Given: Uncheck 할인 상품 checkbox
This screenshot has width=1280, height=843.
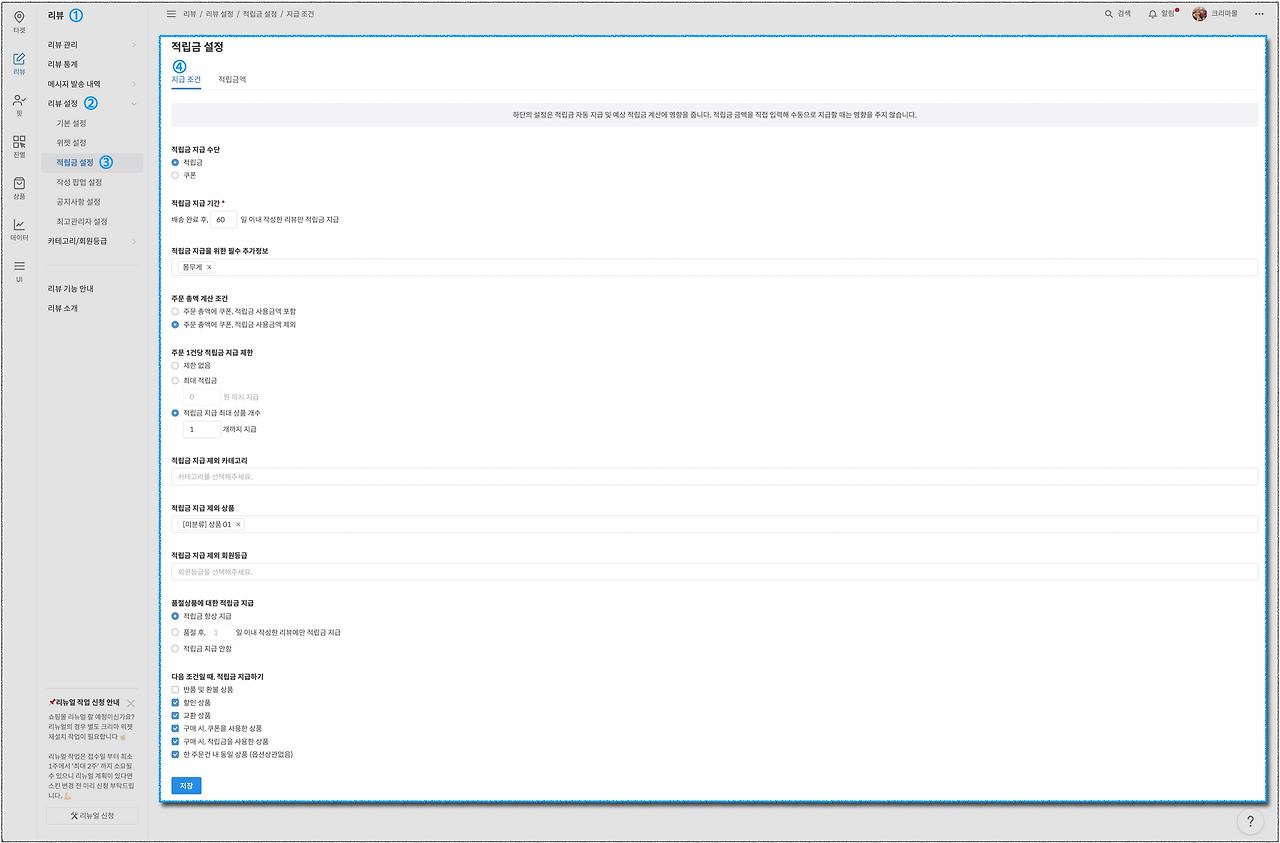Looking at the screenshot, I should click(175, 703).
